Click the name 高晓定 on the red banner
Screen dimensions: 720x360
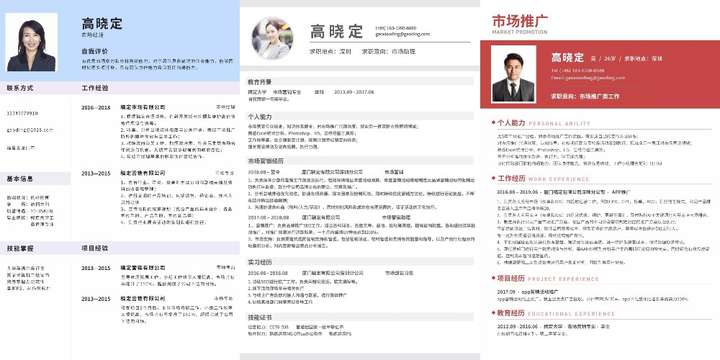(x=568, y=57)
